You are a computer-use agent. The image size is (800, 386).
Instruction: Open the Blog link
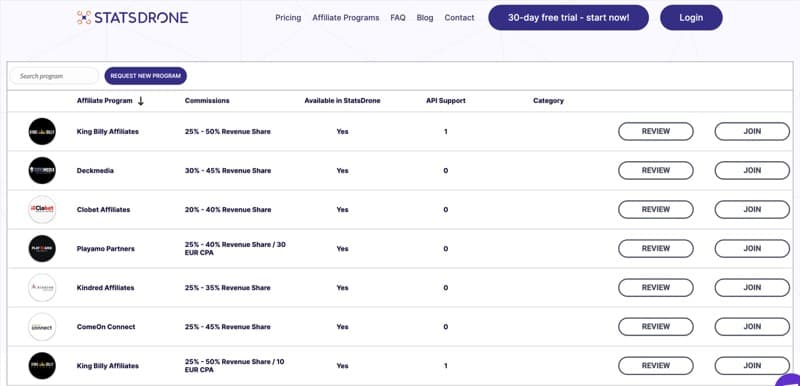425,18
